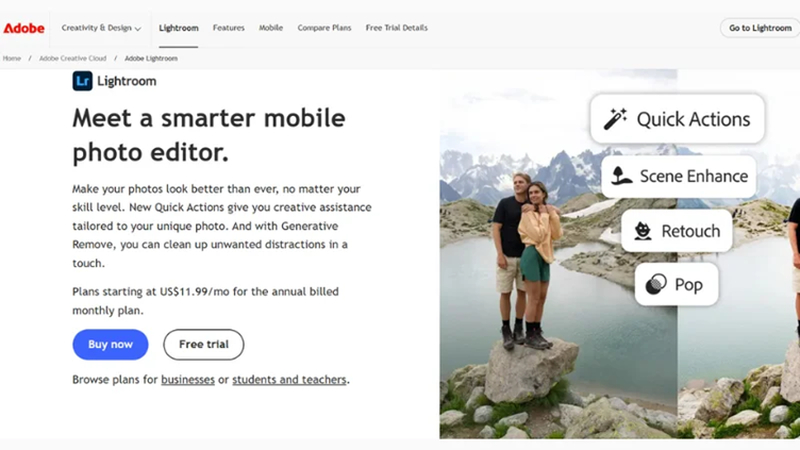Open Free Trial Details nav item
Screen dimensions: 800x450
396,28
